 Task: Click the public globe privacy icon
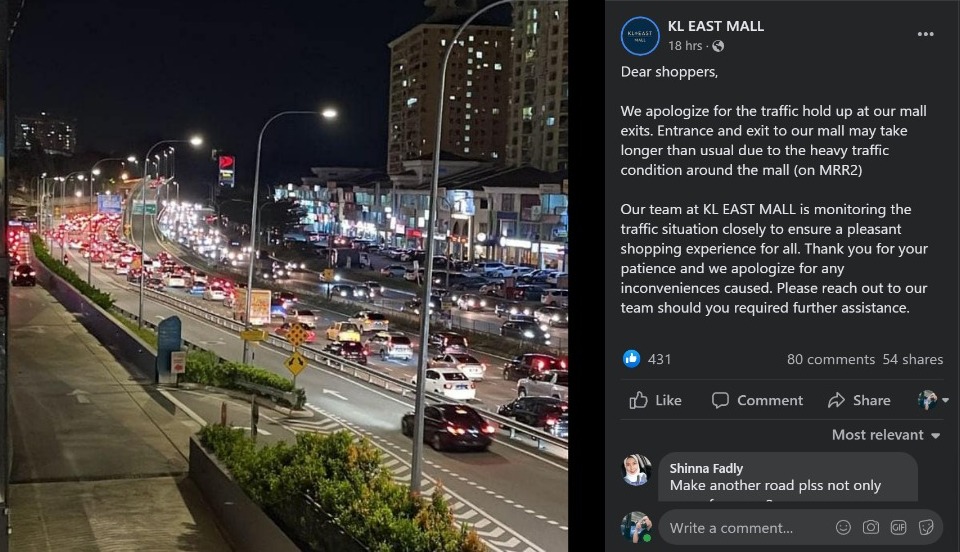click(x=718, y=46)
